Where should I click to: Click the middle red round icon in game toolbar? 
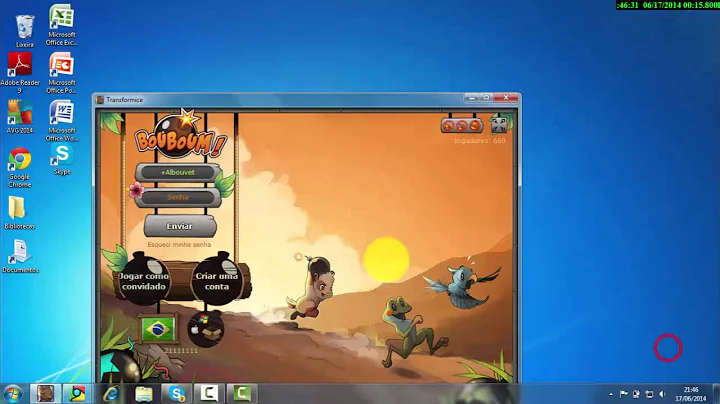(x=461, y=125)
